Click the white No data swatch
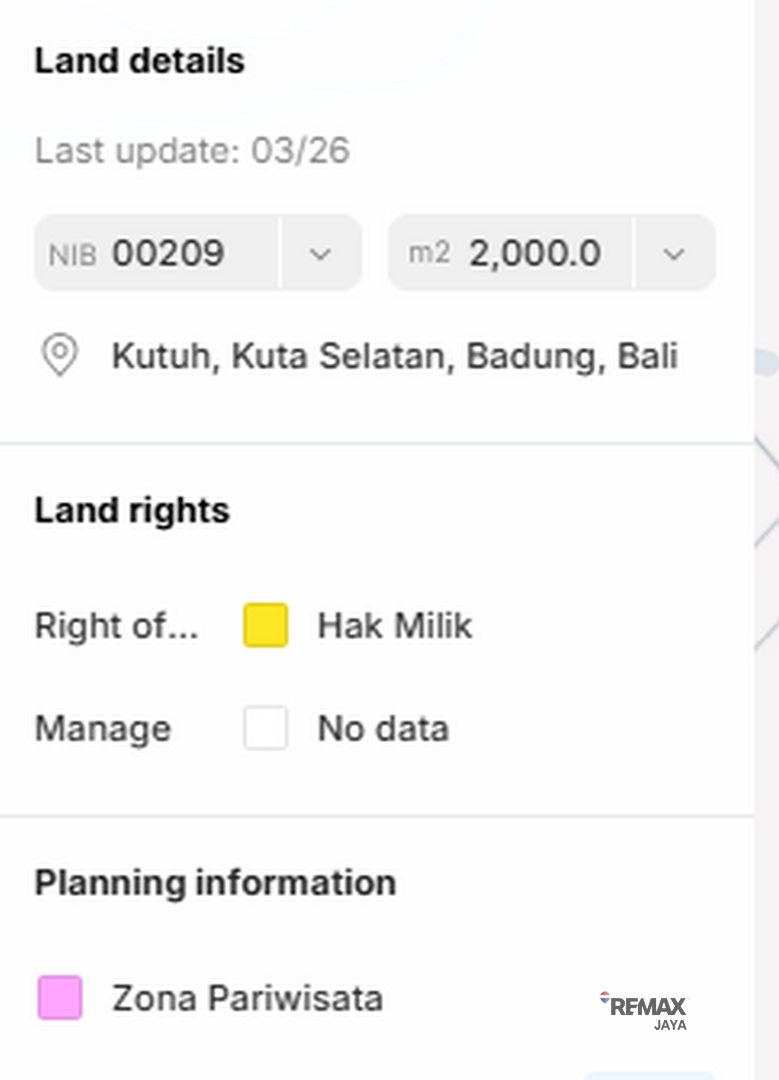Screen dimensions: 779x1080 tap(266, 728)
